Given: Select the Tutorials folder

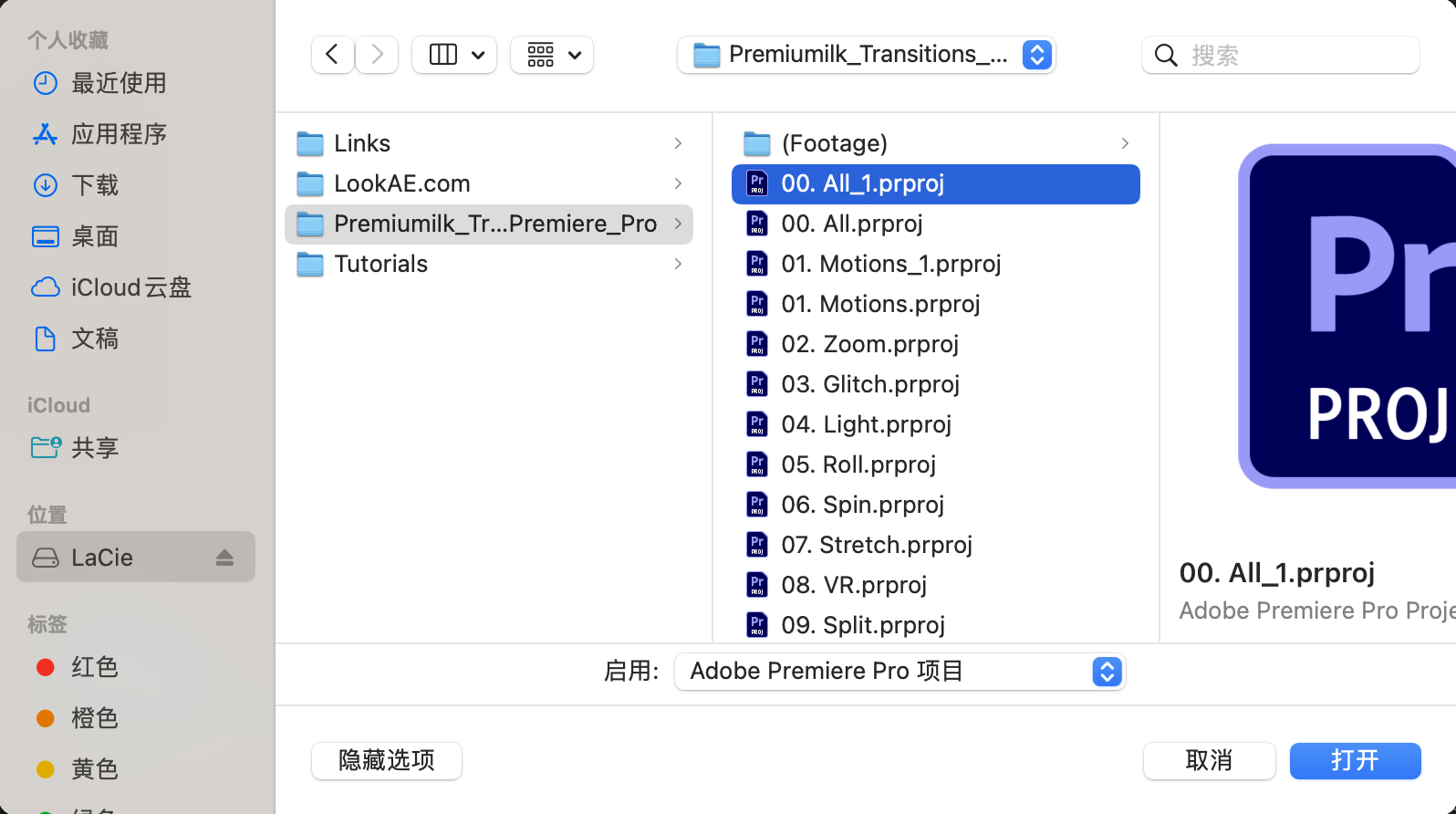Looking at the screenshot, I should pos(380,264).
